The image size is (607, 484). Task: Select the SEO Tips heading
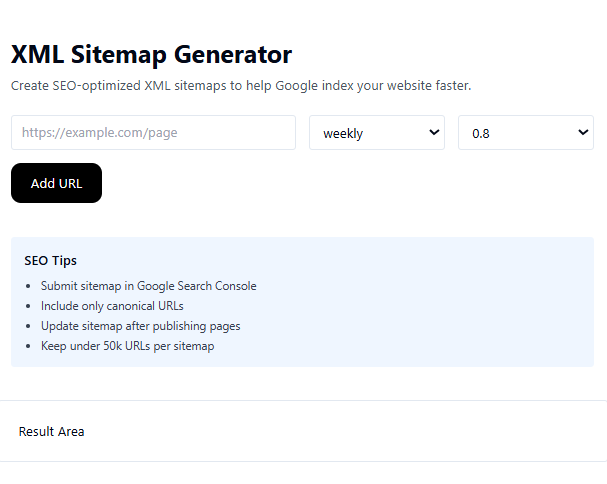[x=50, y=261]
